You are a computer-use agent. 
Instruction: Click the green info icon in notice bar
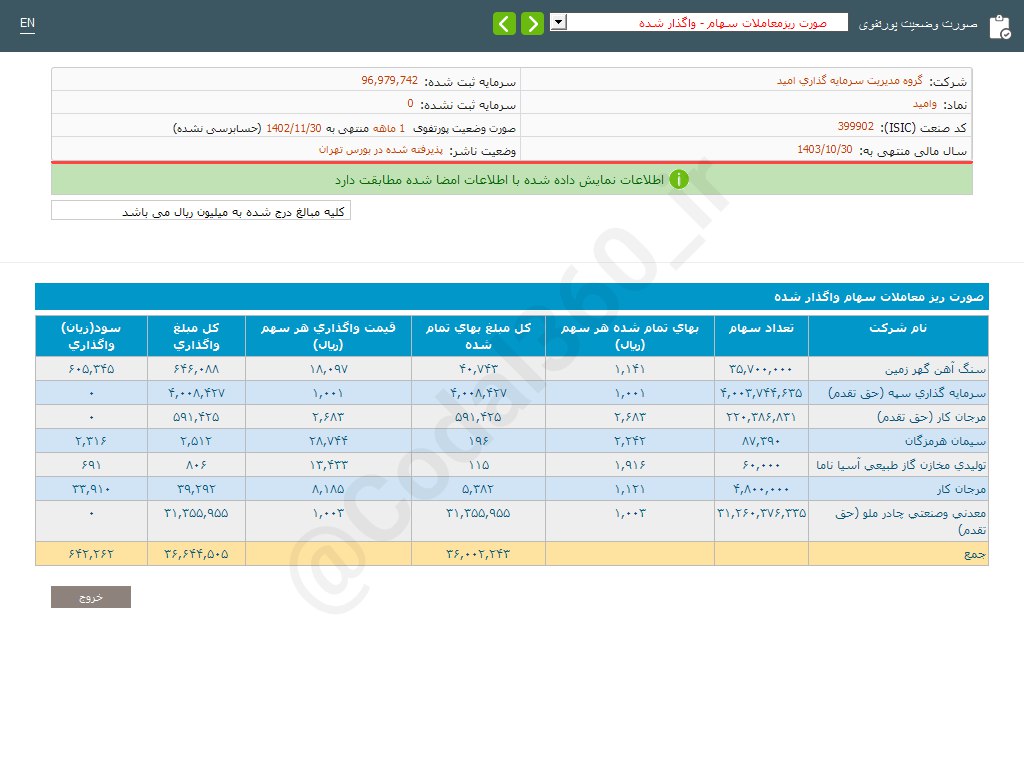(679, 180)
